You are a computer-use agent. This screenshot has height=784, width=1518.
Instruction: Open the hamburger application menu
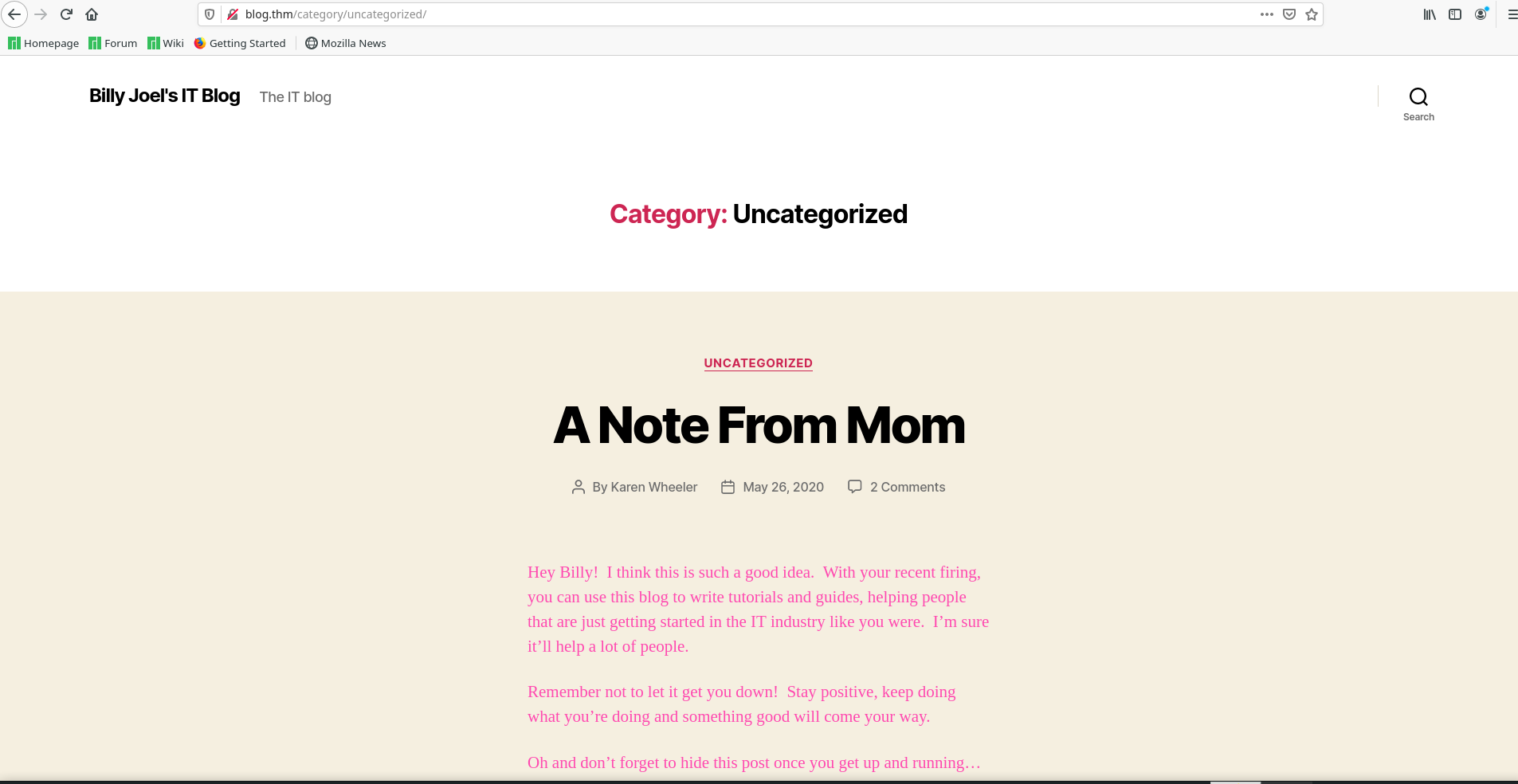[x=1512, y=14]
